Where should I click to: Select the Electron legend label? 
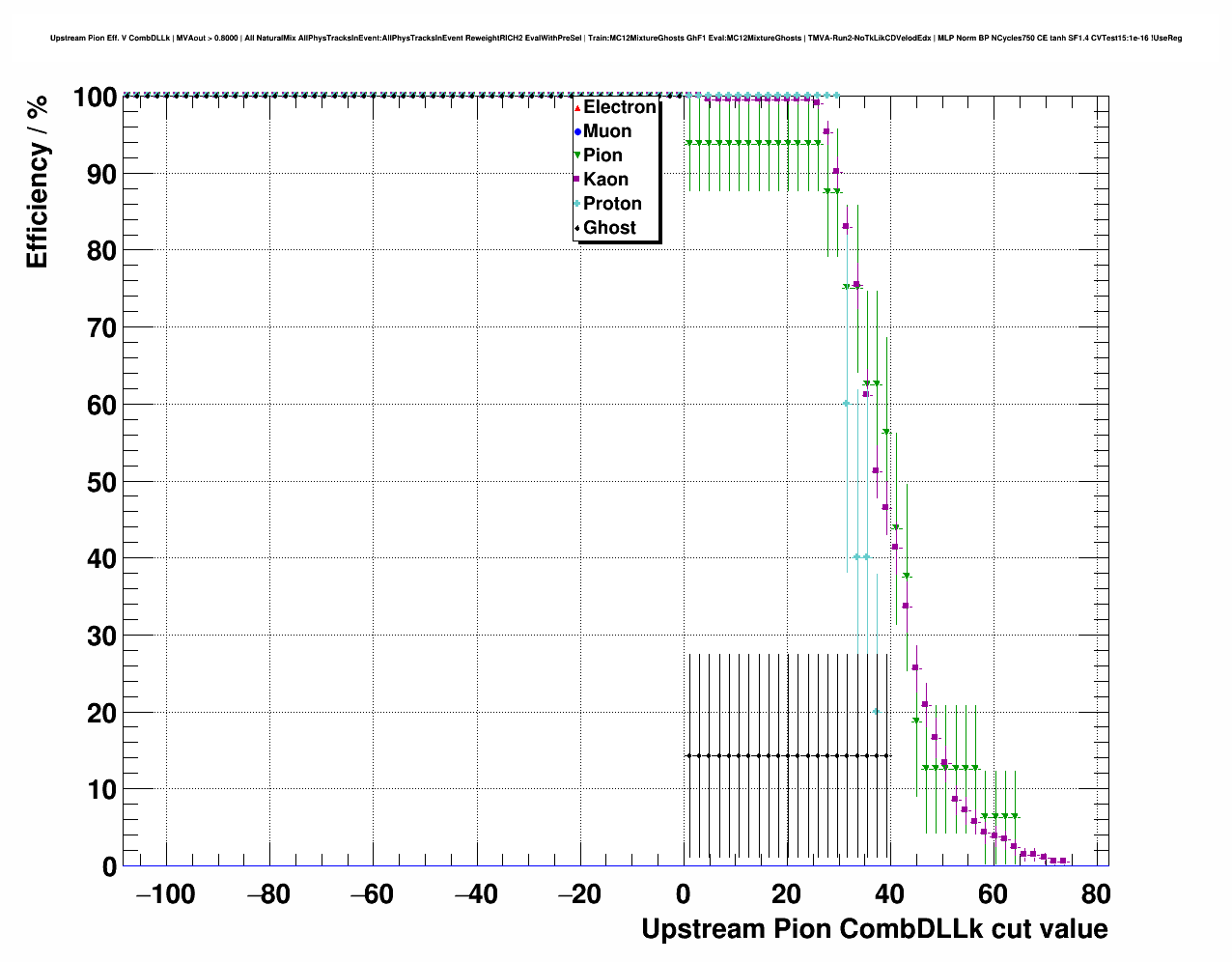pyautogui.click(x=620, y=107)
